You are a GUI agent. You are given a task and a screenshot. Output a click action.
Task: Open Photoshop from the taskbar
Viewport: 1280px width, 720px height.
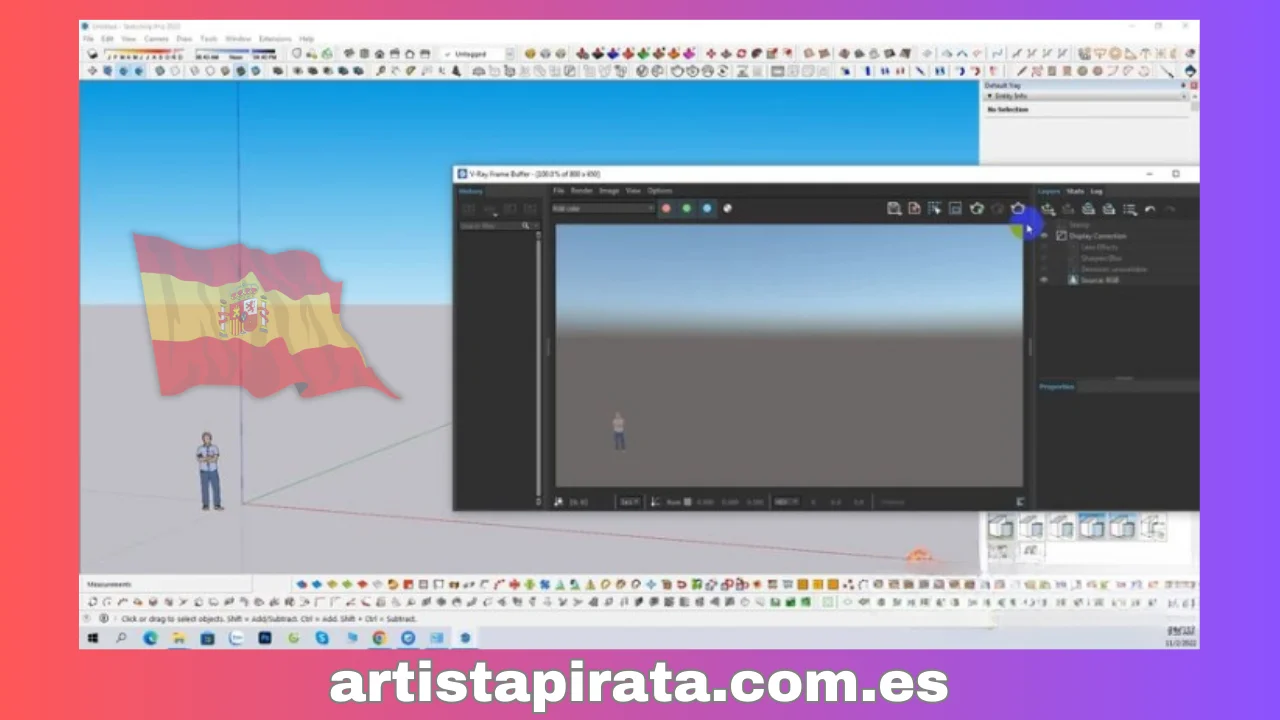click(265, 637)
